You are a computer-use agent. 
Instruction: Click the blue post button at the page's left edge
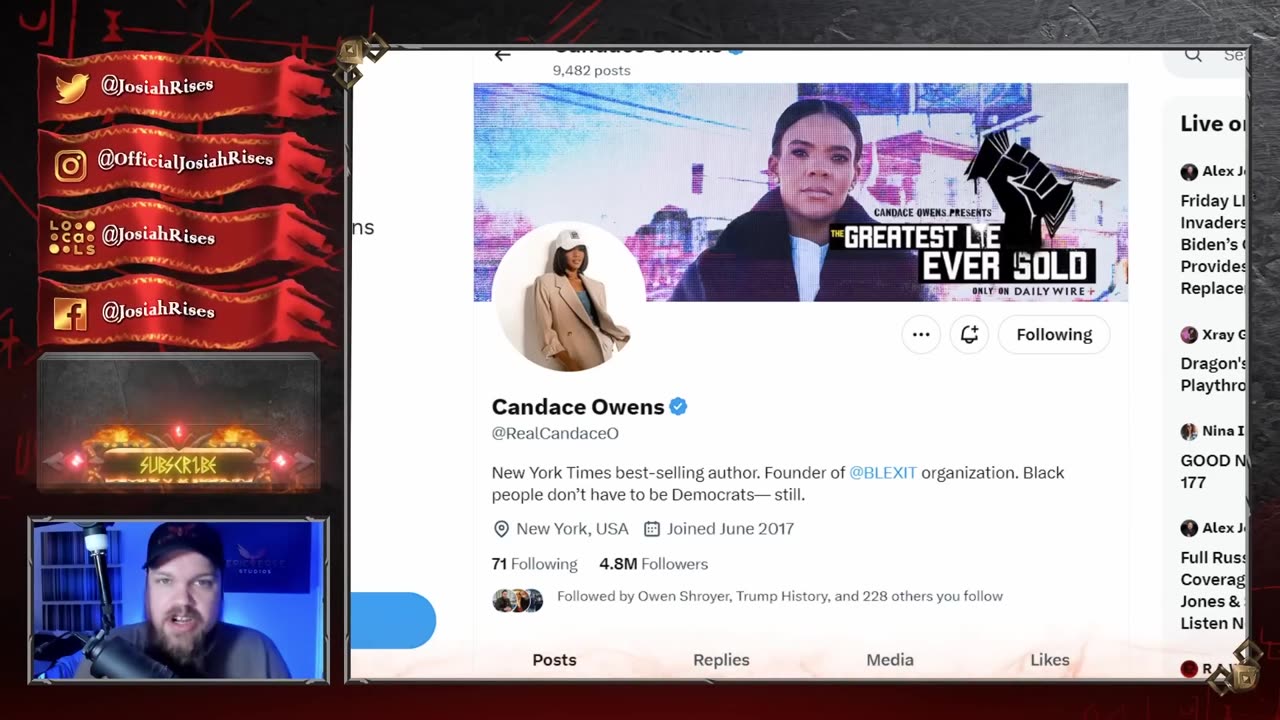pos(393,620)
